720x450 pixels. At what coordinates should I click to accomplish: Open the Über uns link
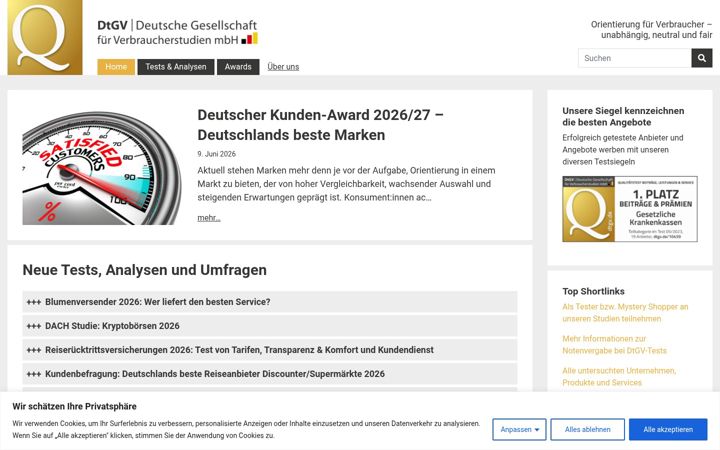pyautogui.click(x=283, y=67)
